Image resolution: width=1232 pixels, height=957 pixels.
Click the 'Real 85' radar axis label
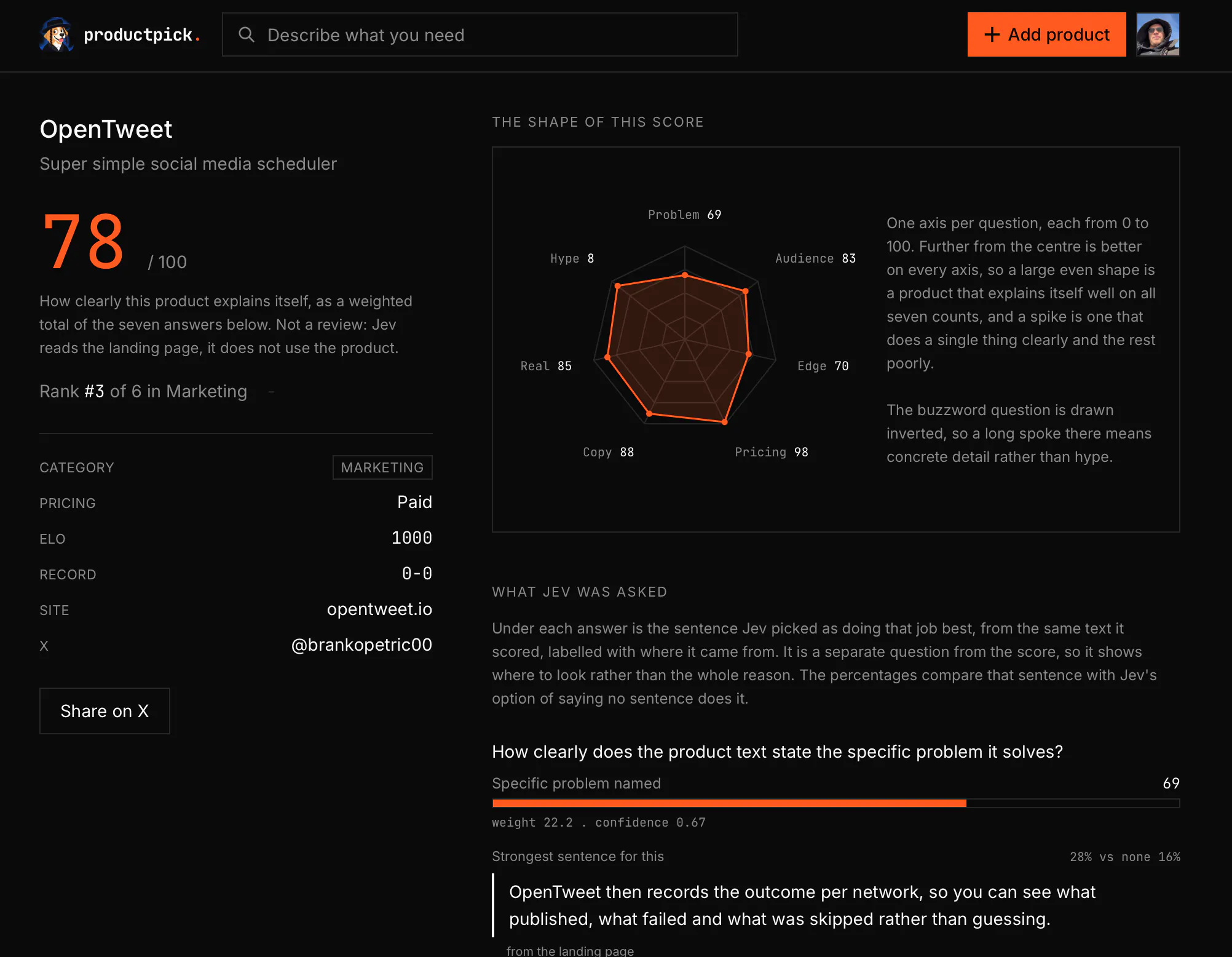(x=546, y=366)
